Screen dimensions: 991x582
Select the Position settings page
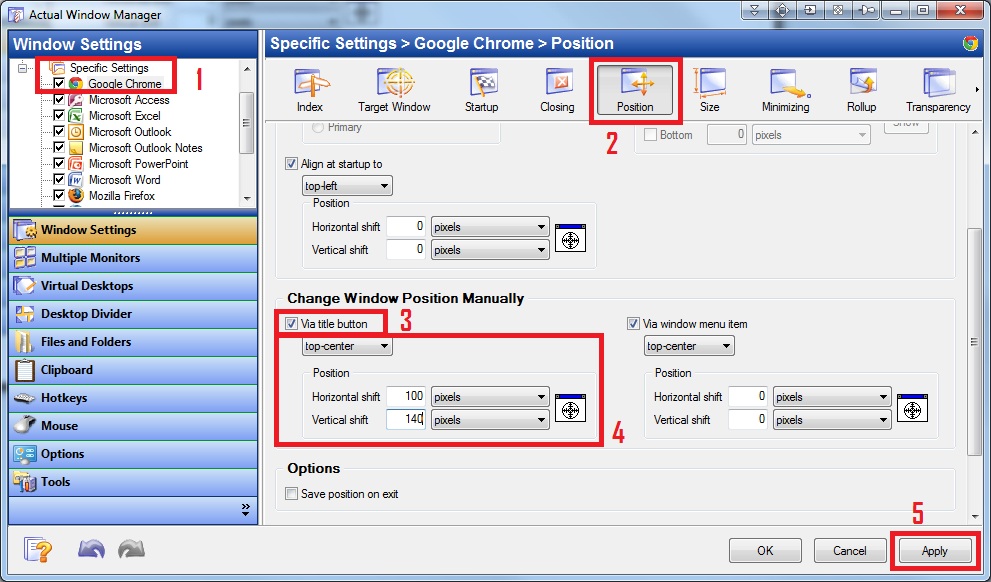coord(635,90)
